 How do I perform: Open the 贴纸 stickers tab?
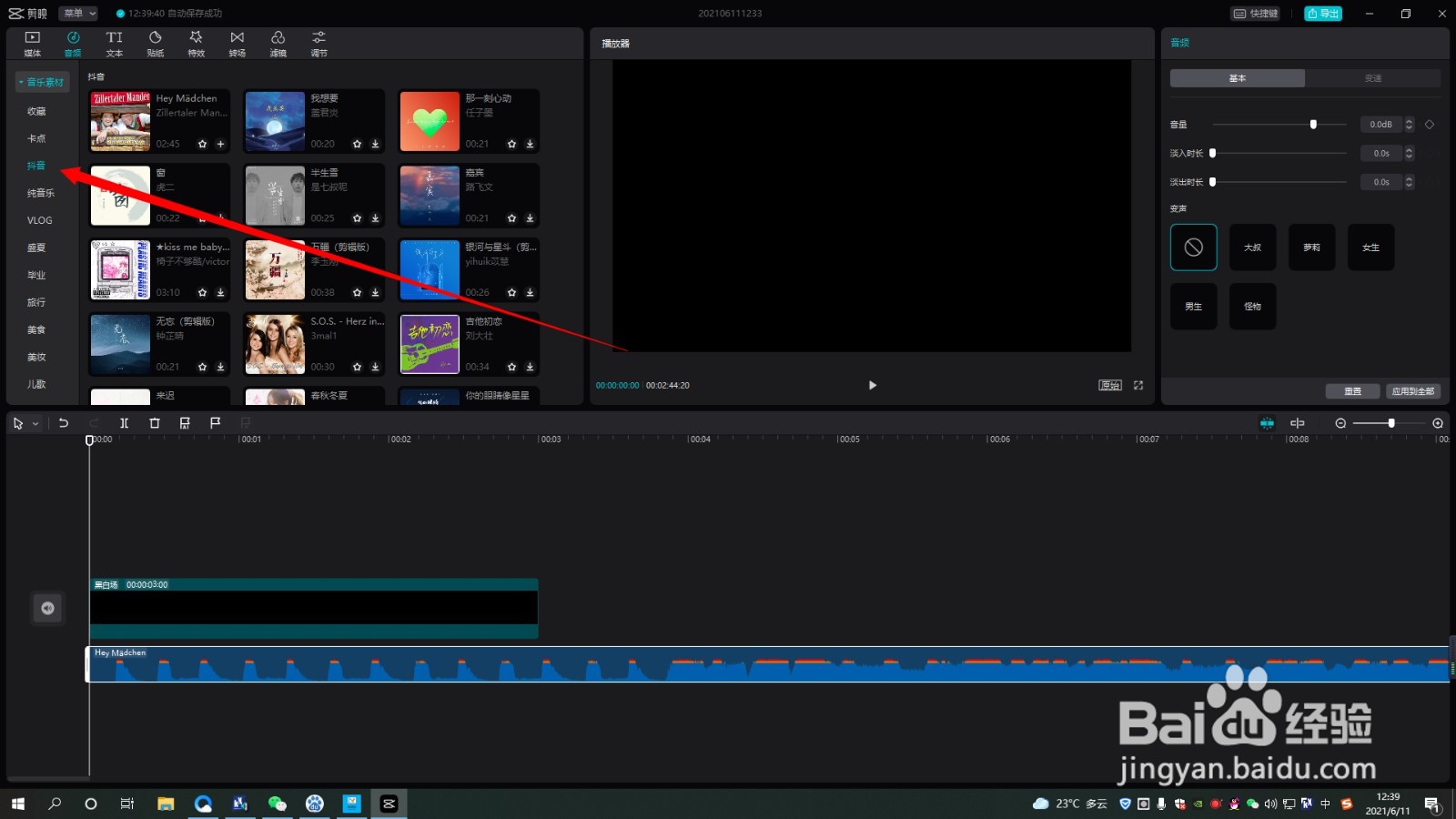155,44
